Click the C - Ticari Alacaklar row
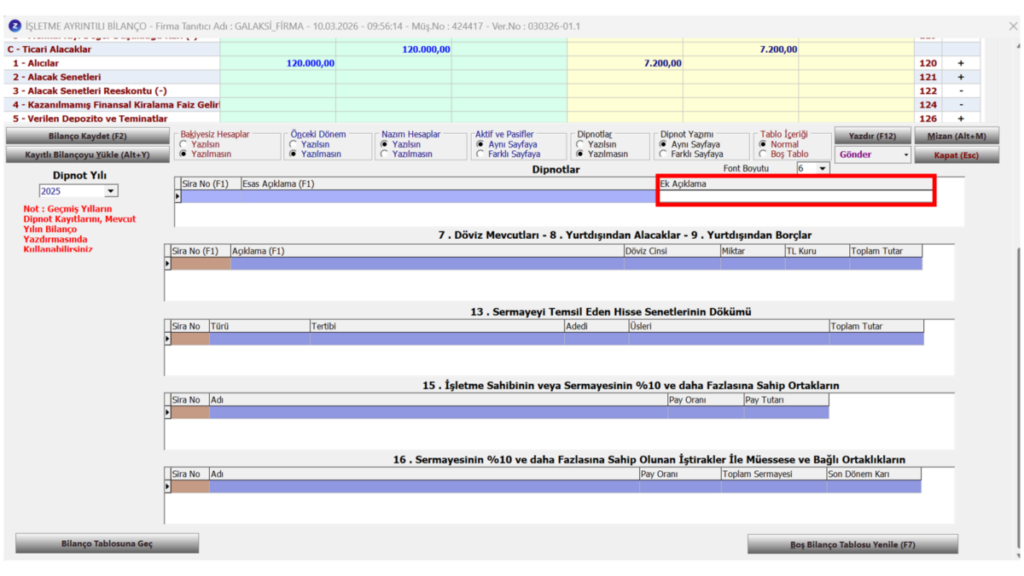 tap(492, 49)
